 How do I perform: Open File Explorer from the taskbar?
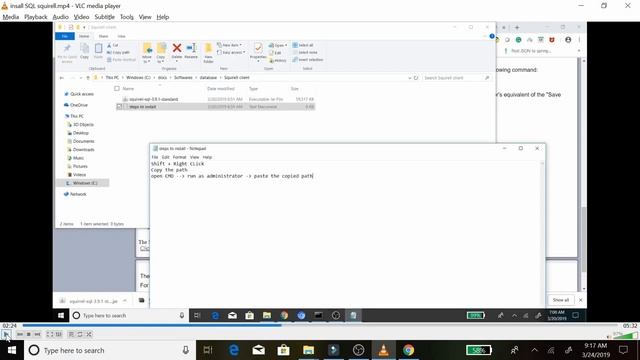[309, 350]
